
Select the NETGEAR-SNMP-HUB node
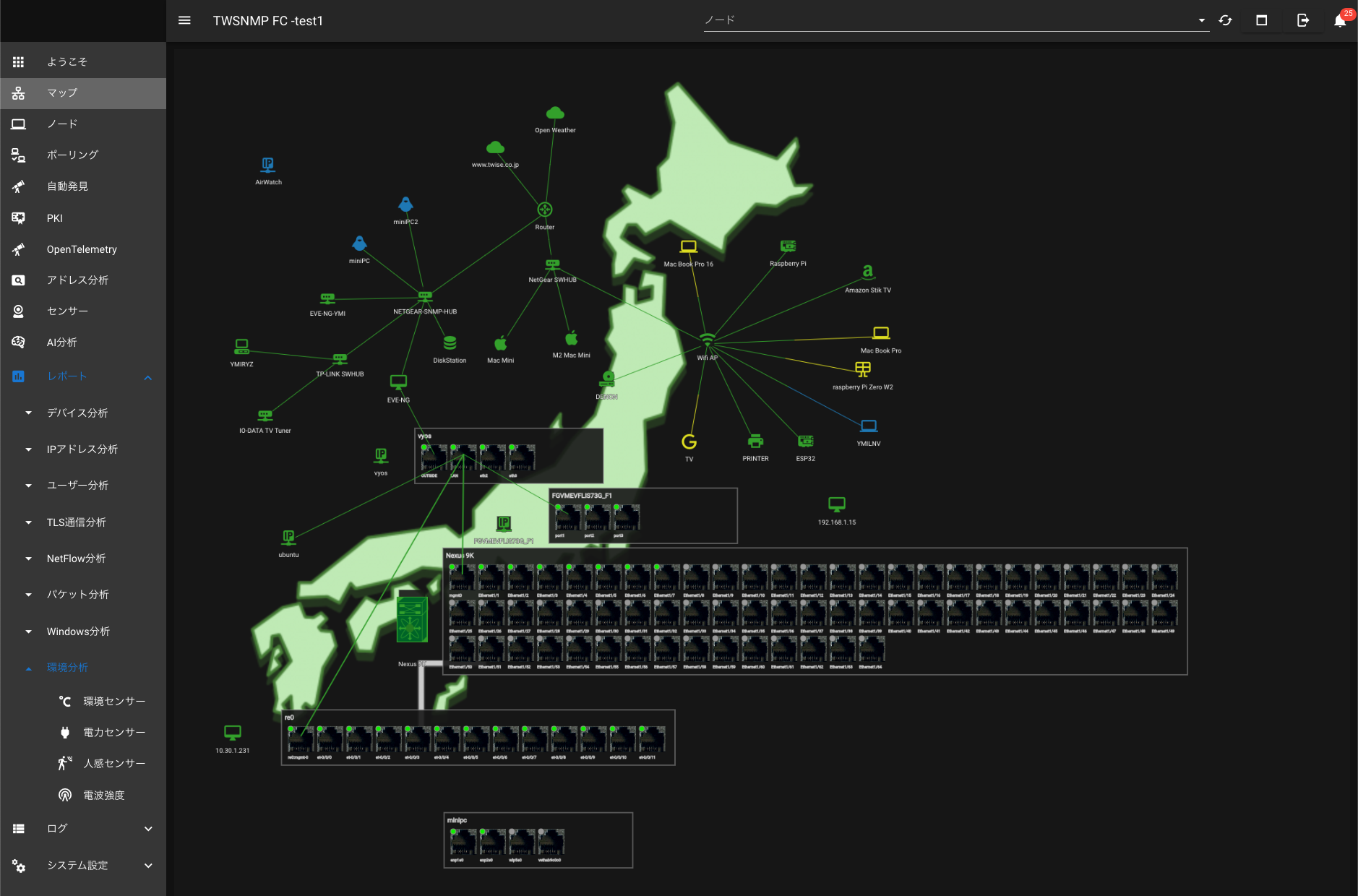[425, 296]
